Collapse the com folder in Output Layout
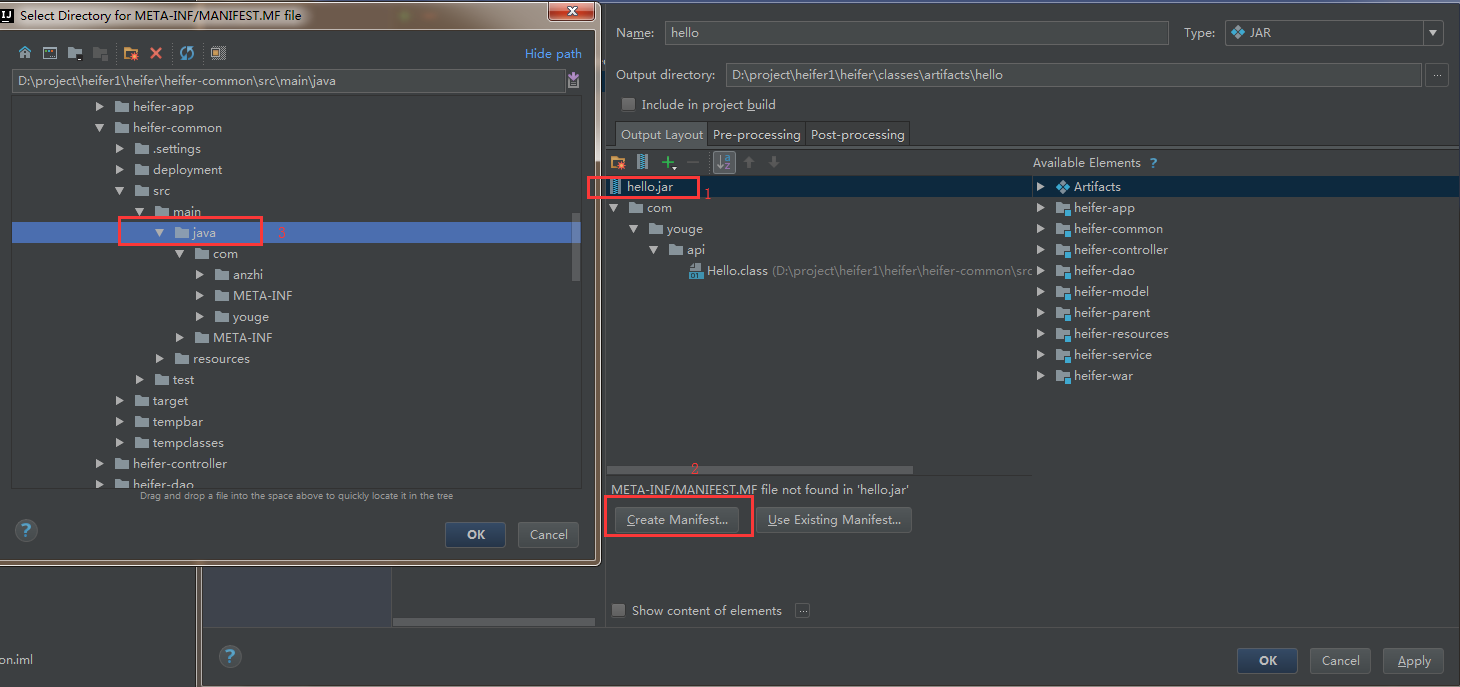Image resolution: width=1460 pixels, height=687 pixels. [x=614, y=208]
